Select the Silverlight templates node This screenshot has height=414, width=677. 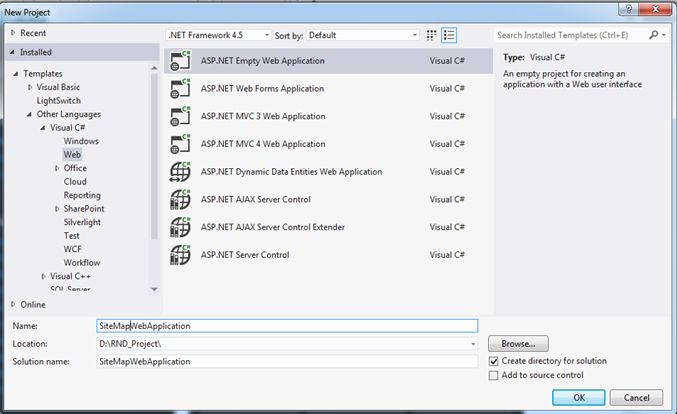click(82, 222)
